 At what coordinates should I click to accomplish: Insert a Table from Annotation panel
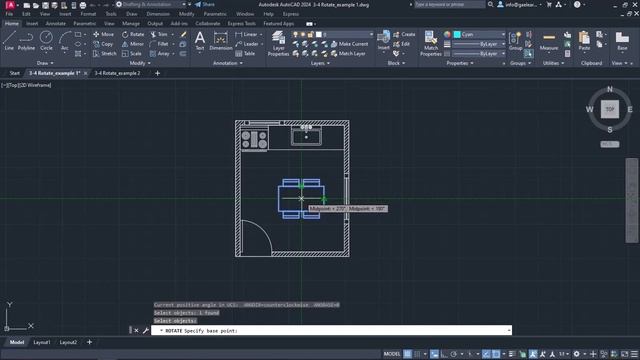(245, 53)
